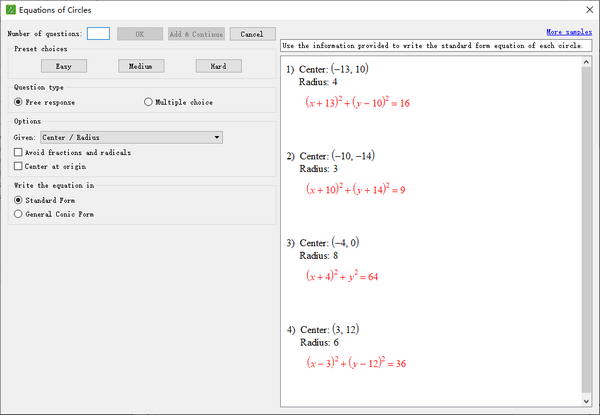Click the Add & Continue button

tap(196, 33)
